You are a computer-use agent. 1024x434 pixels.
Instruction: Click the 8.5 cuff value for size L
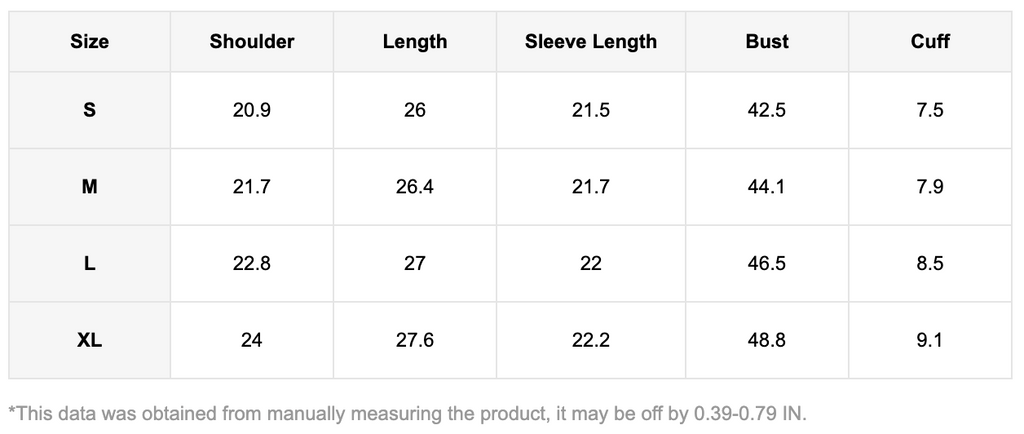[x=930, y=264]
